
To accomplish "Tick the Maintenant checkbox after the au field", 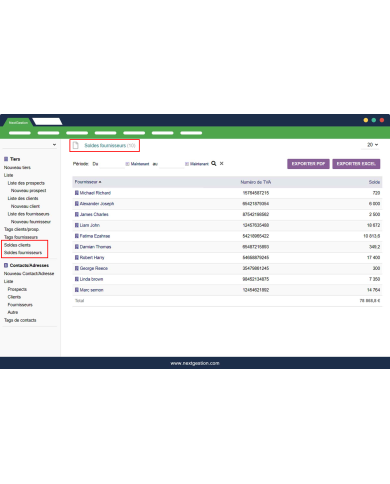I will (187, 164).
